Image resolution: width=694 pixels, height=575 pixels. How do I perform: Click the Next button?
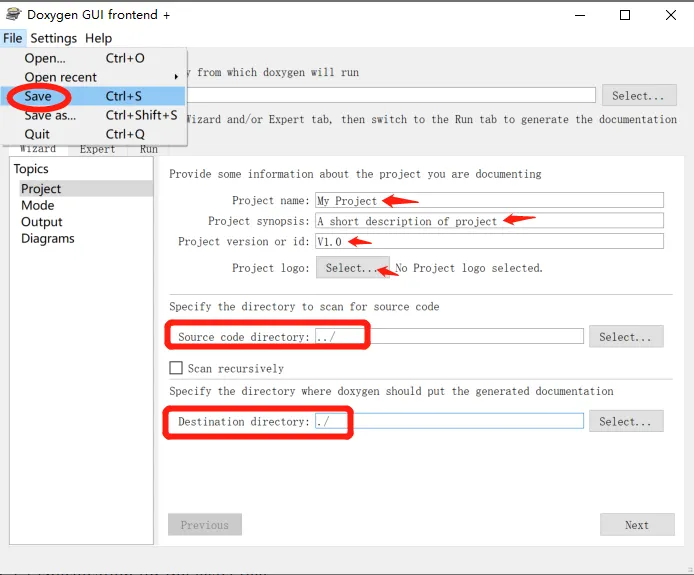(637, 525)
